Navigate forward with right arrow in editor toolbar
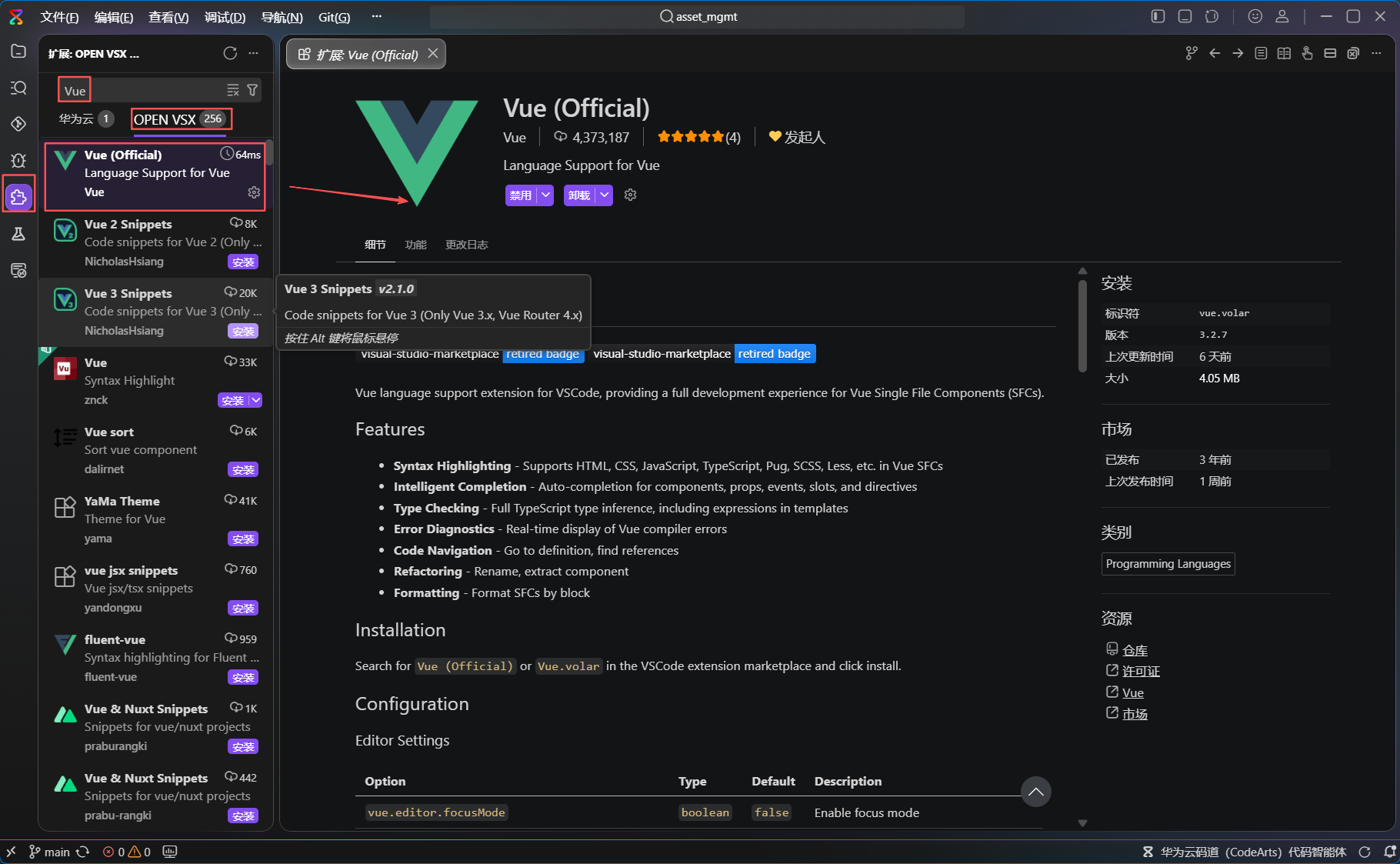Image resolution: width=1400 pixels, height=864 pixels. 1238,53
